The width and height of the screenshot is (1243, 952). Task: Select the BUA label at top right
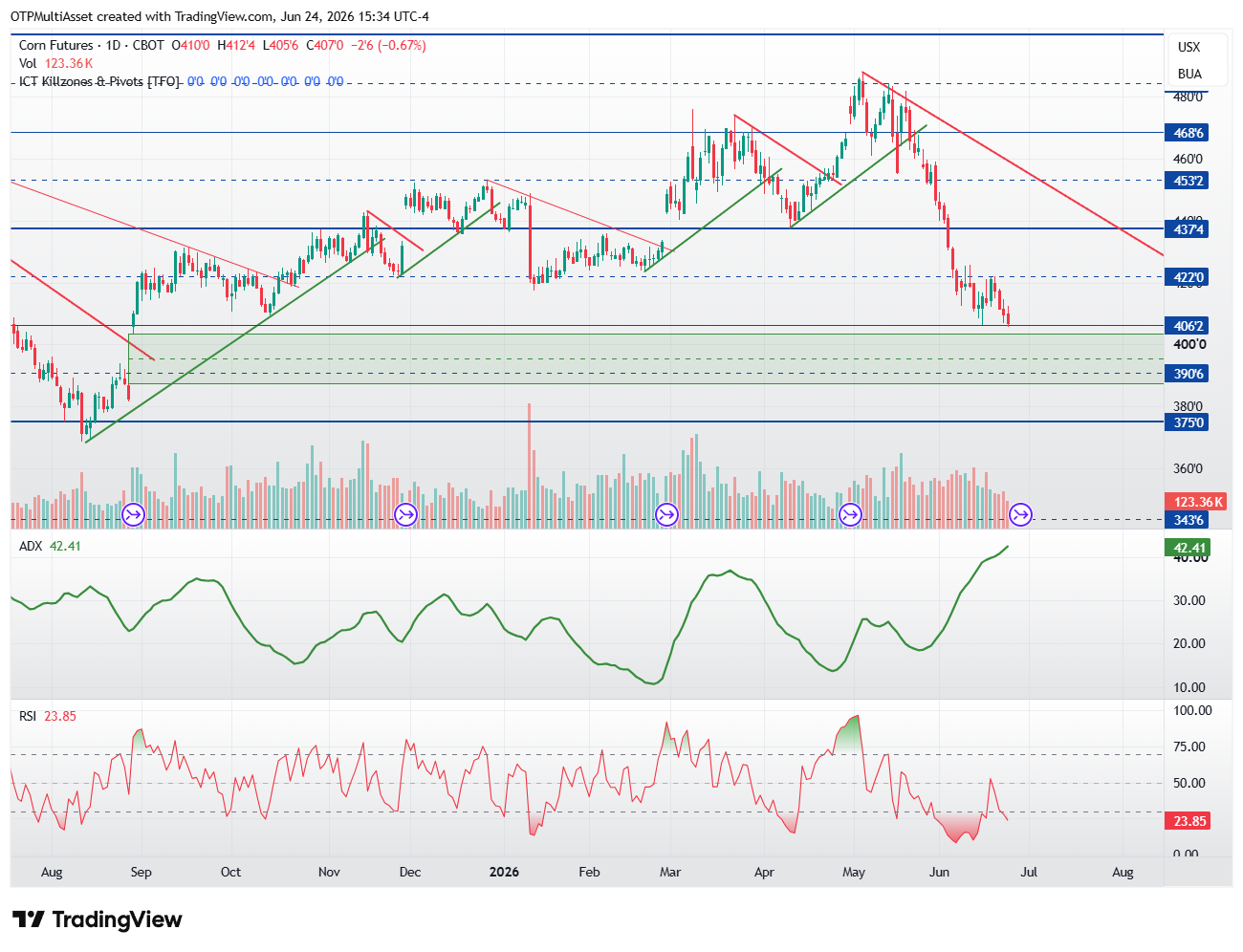[x=1189, y=74]
